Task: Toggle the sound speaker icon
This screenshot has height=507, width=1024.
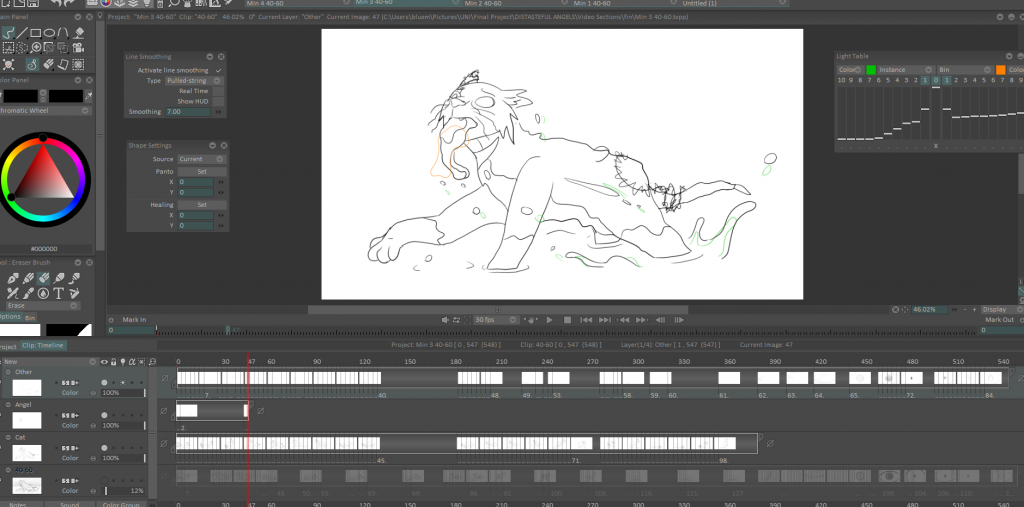Action: click(x=445, y=320)
